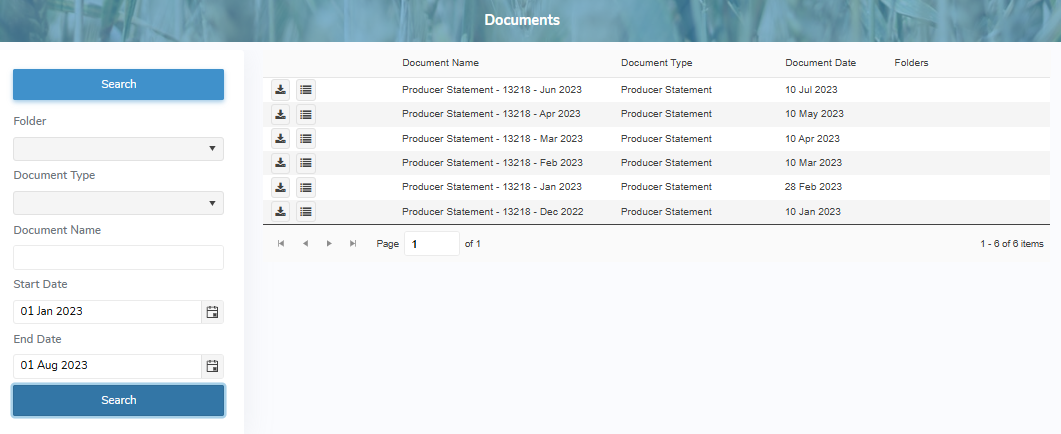1061x434 pixels.
Task: Open details list for Jan 2023 statement
Action: pos(306,187)
